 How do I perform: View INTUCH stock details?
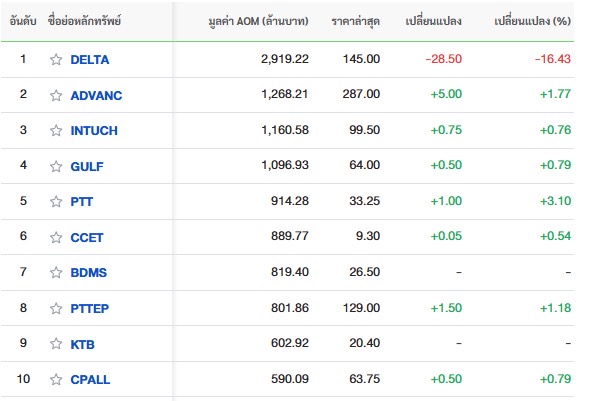(x=94, y=130)
